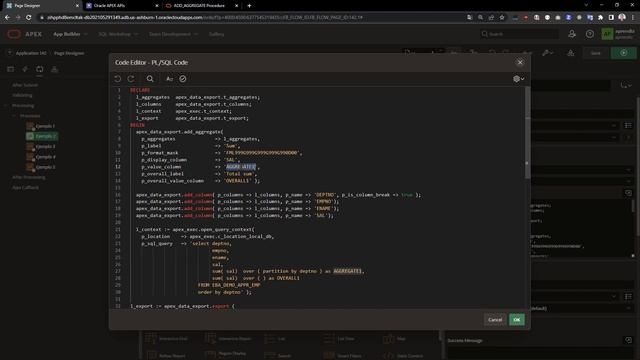Viewport: 640px width, 360px height.
Task: Select the After Processing tree node
Action: tap(29, 178)
